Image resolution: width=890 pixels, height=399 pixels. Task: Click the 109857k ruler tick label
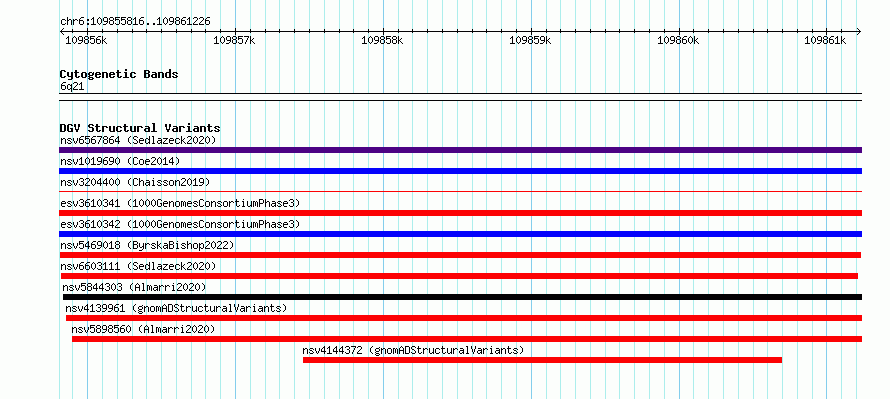(x=234, y=40)
